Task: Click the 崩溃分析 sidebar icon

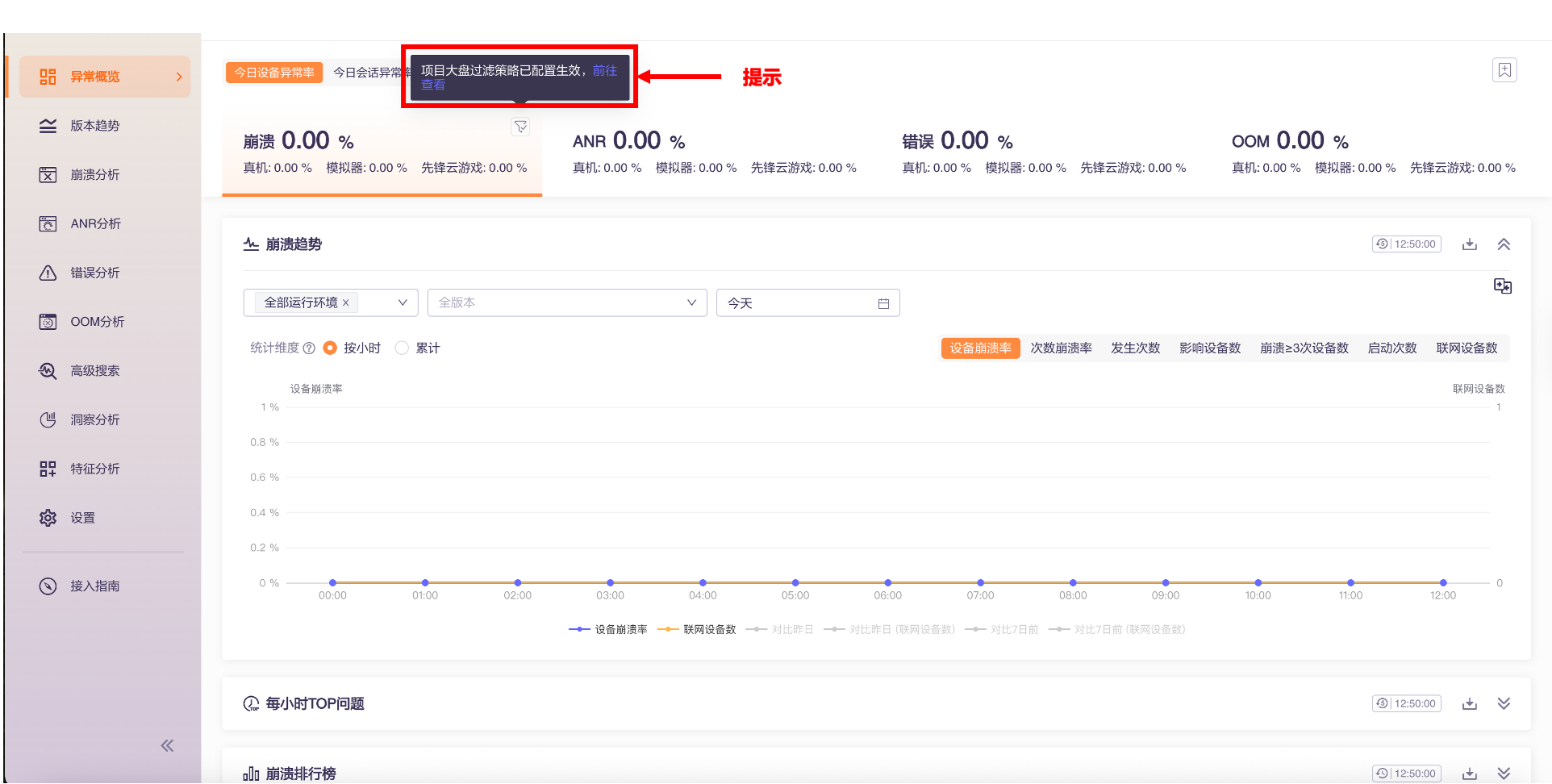Action: [48, 175]
